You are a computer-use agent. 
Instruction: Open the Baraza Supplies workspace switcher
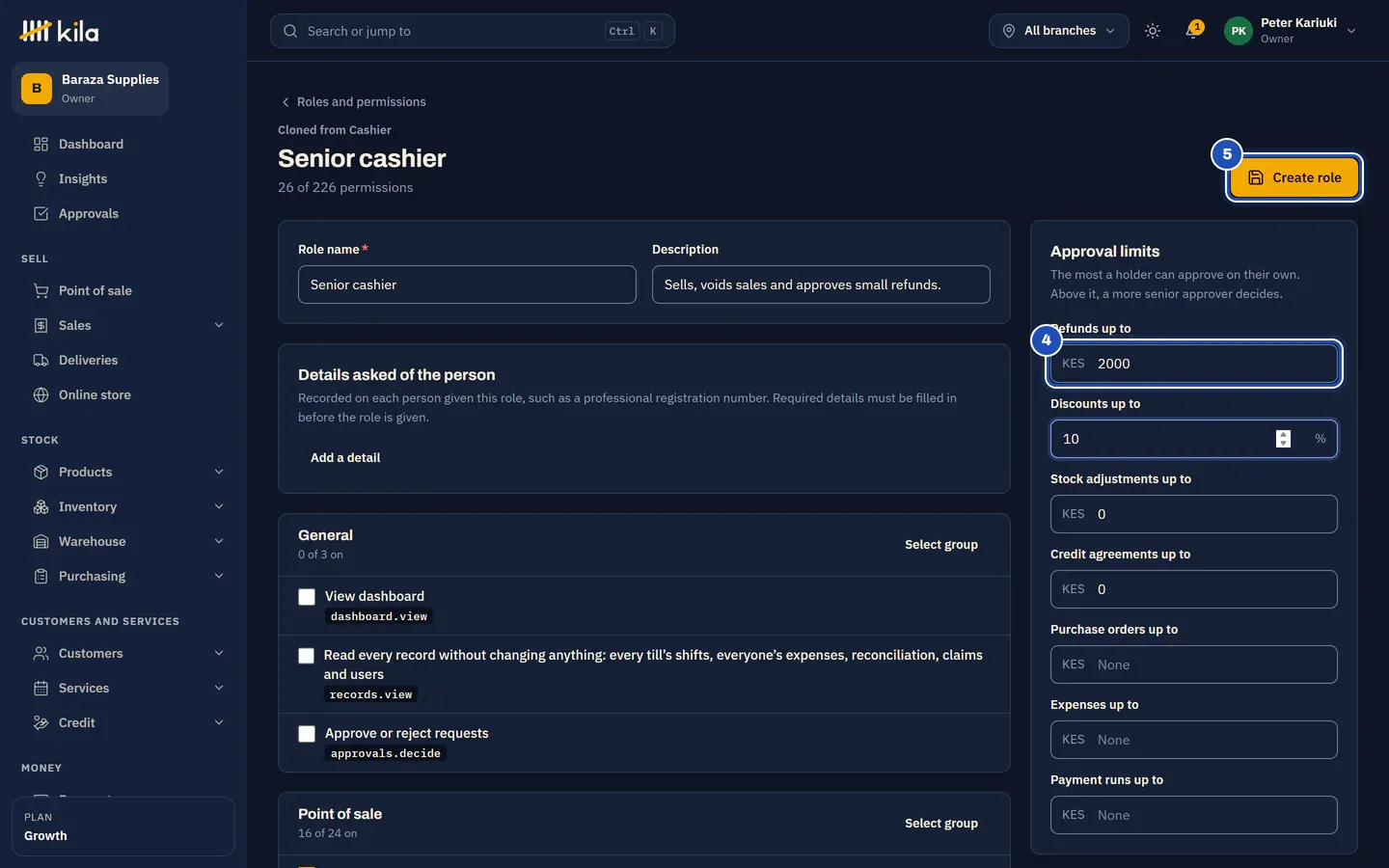point(90,89)
